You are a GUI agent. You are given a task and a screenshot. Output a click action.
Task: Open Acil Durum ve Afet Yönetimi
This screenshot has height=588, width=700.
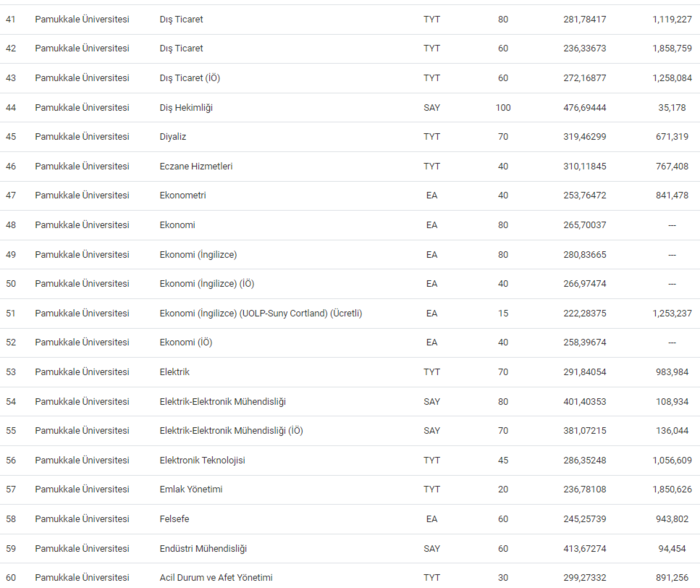pyautogui.click(x=216, y=577)
